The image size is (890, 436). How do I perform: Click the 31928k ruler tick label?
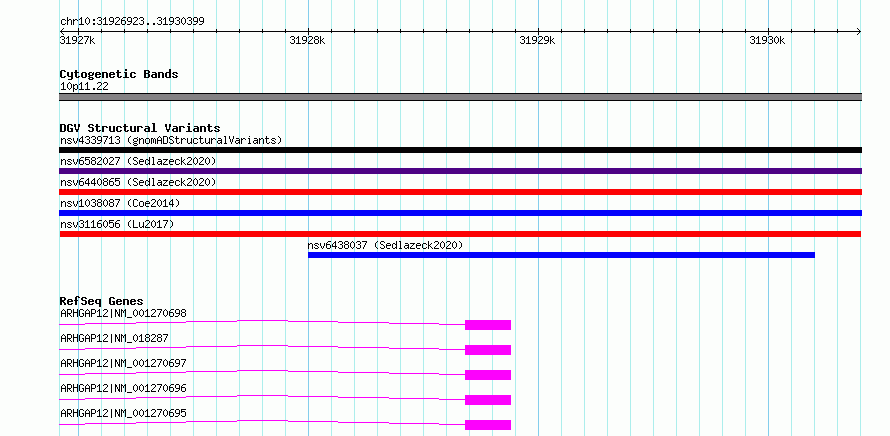(x=307, y=40)
